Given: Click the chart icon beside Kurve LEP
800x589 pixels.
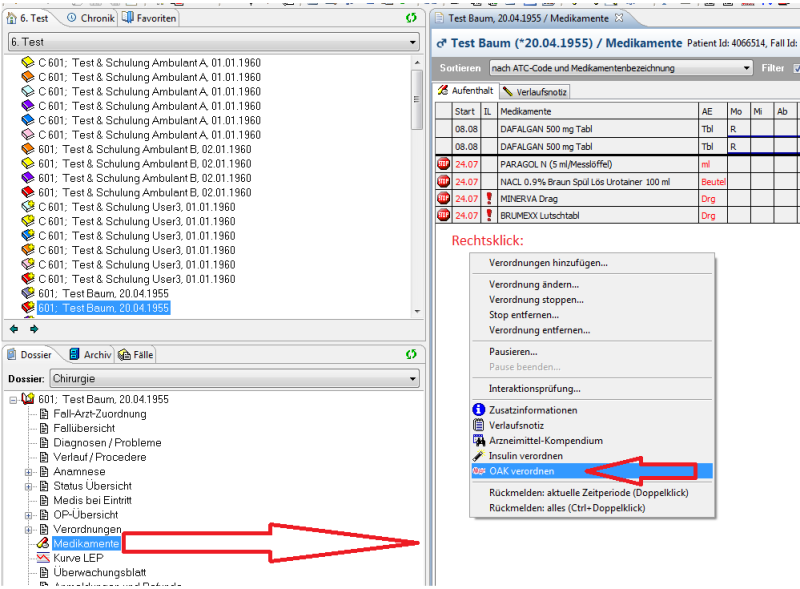Looking at the screenshot, I should click(43, 558).
